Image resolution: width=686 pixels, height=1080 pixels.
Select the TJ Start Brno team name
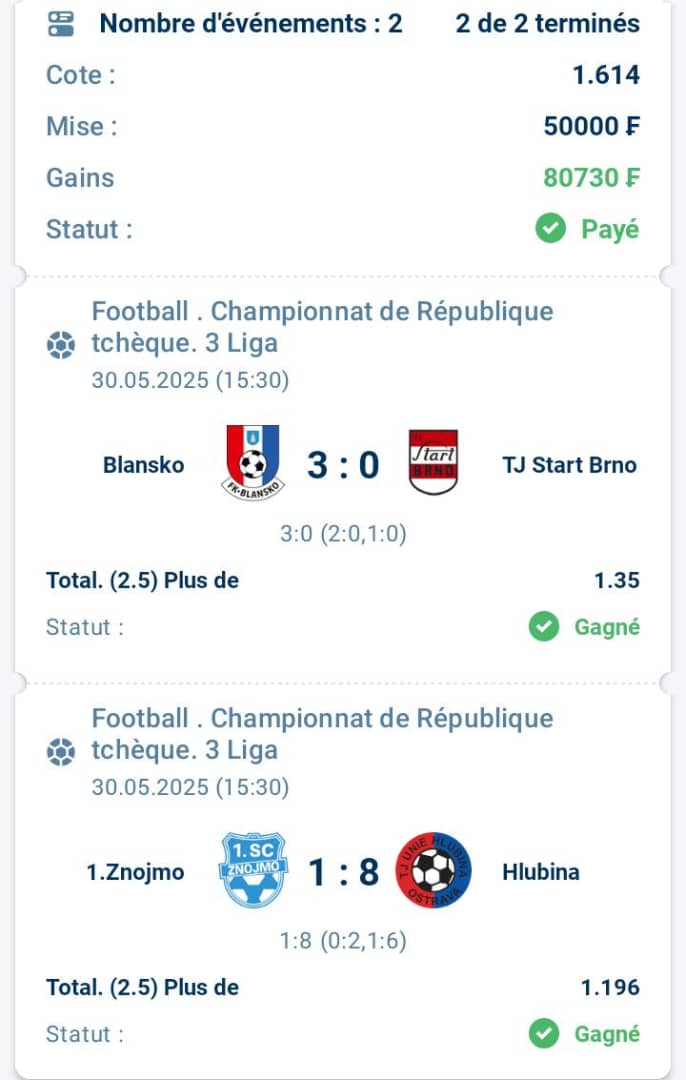[570, 465]
